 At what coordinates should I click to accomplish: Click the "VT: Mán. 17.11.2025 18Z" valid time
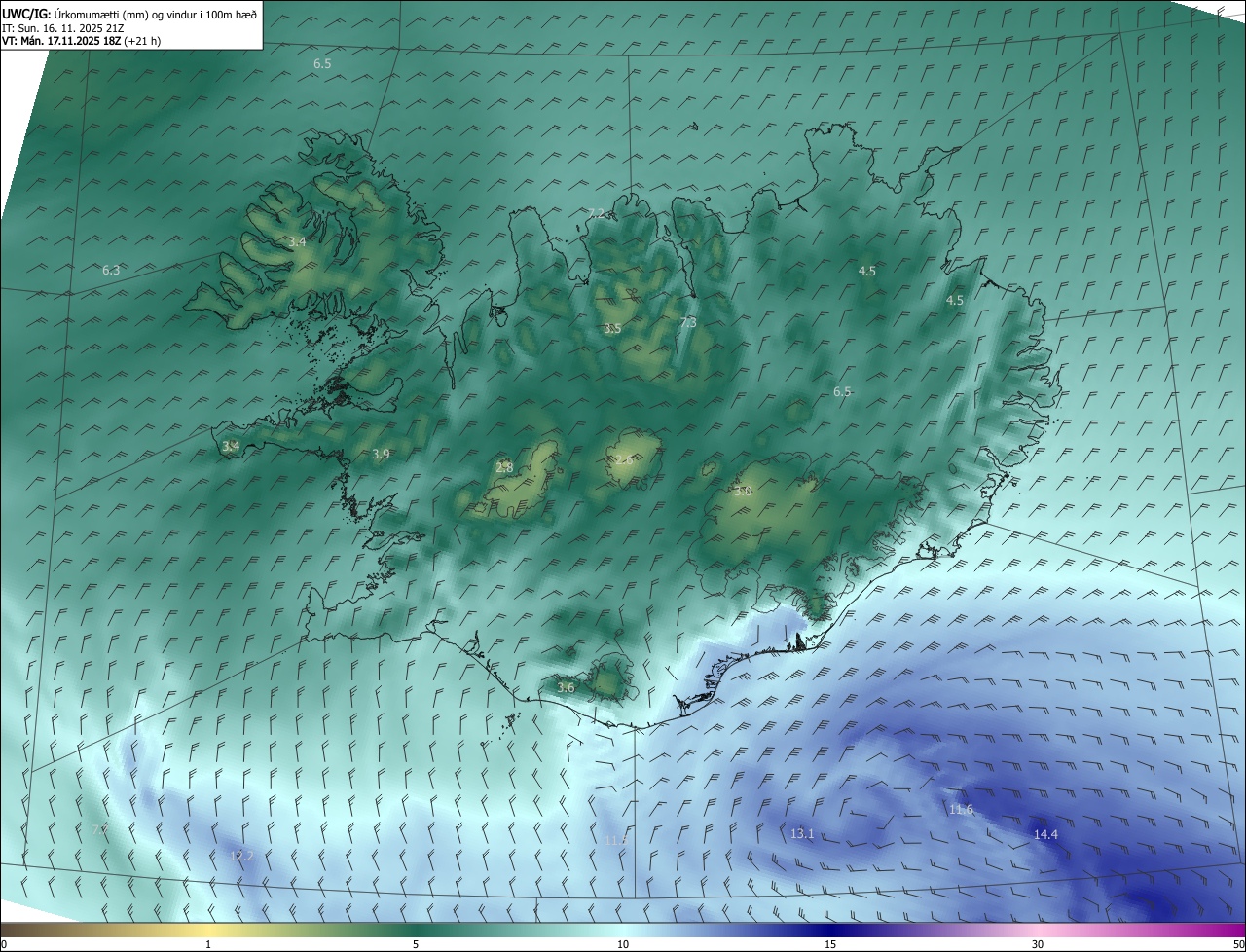61,41
